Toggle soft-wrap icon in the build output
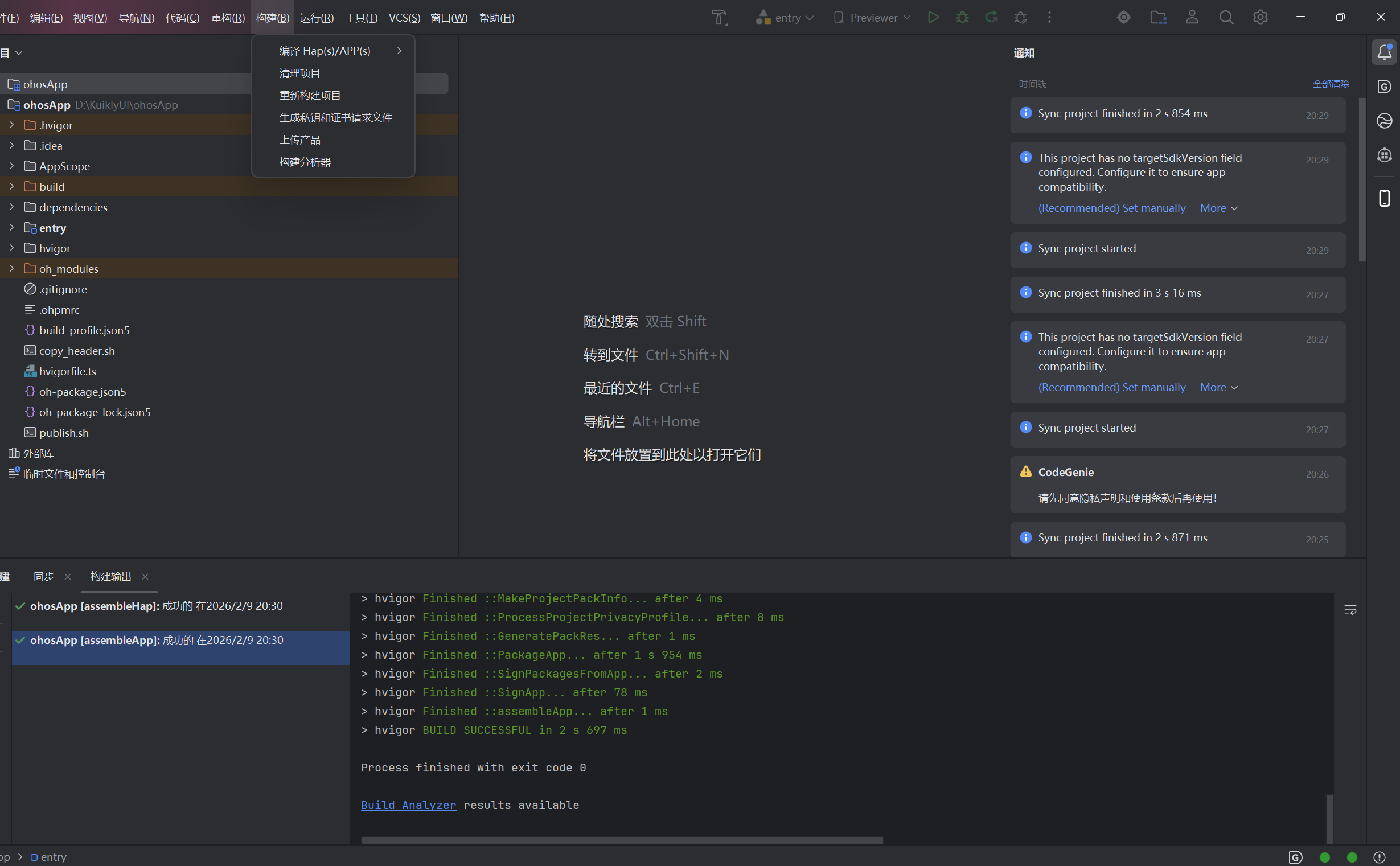1400x866 pixels. (x=1349, y=610)
